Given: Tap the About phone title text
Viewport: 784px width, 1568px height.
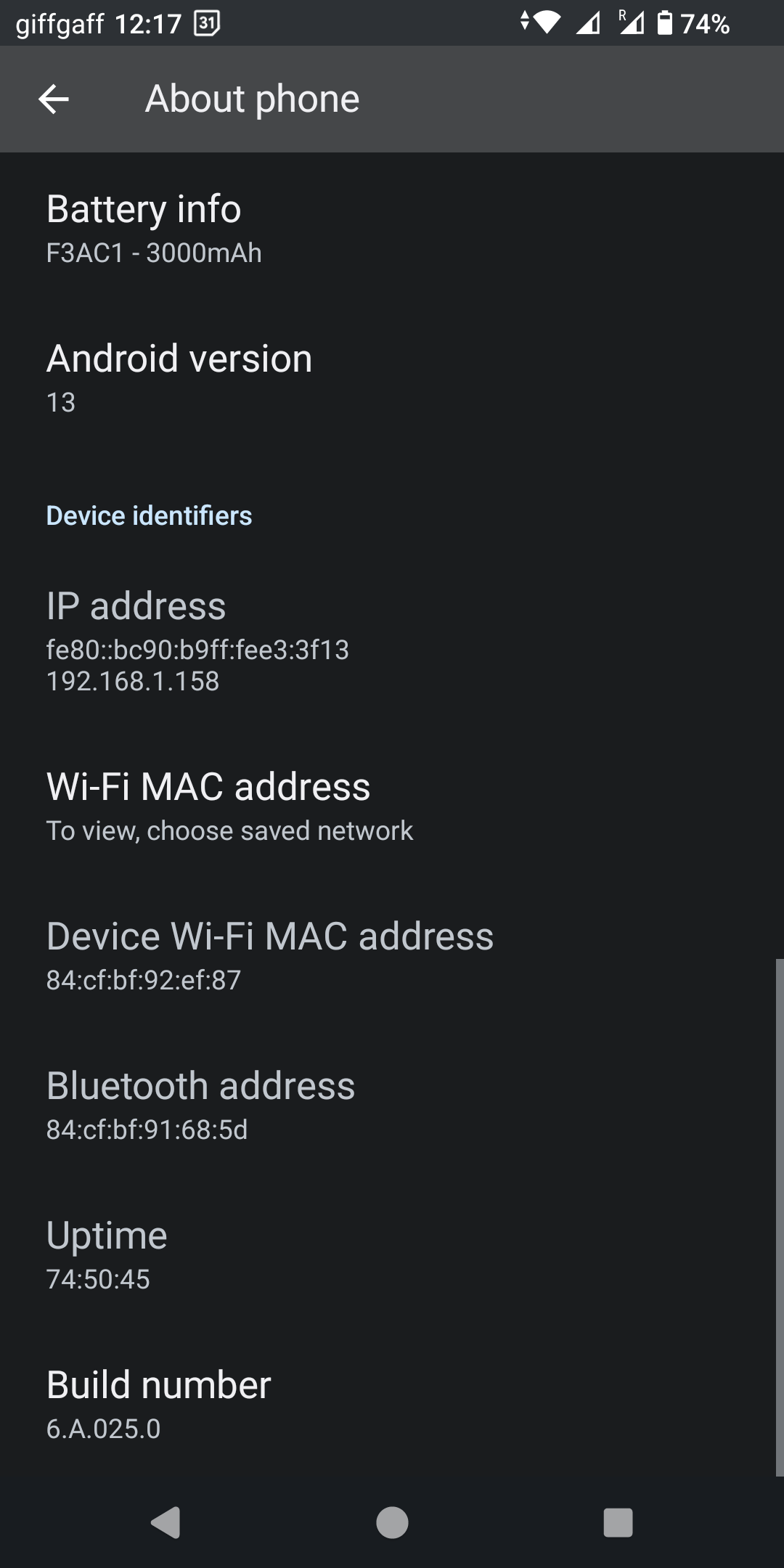Looking at the screenshot, I should (x=252, y=99).
